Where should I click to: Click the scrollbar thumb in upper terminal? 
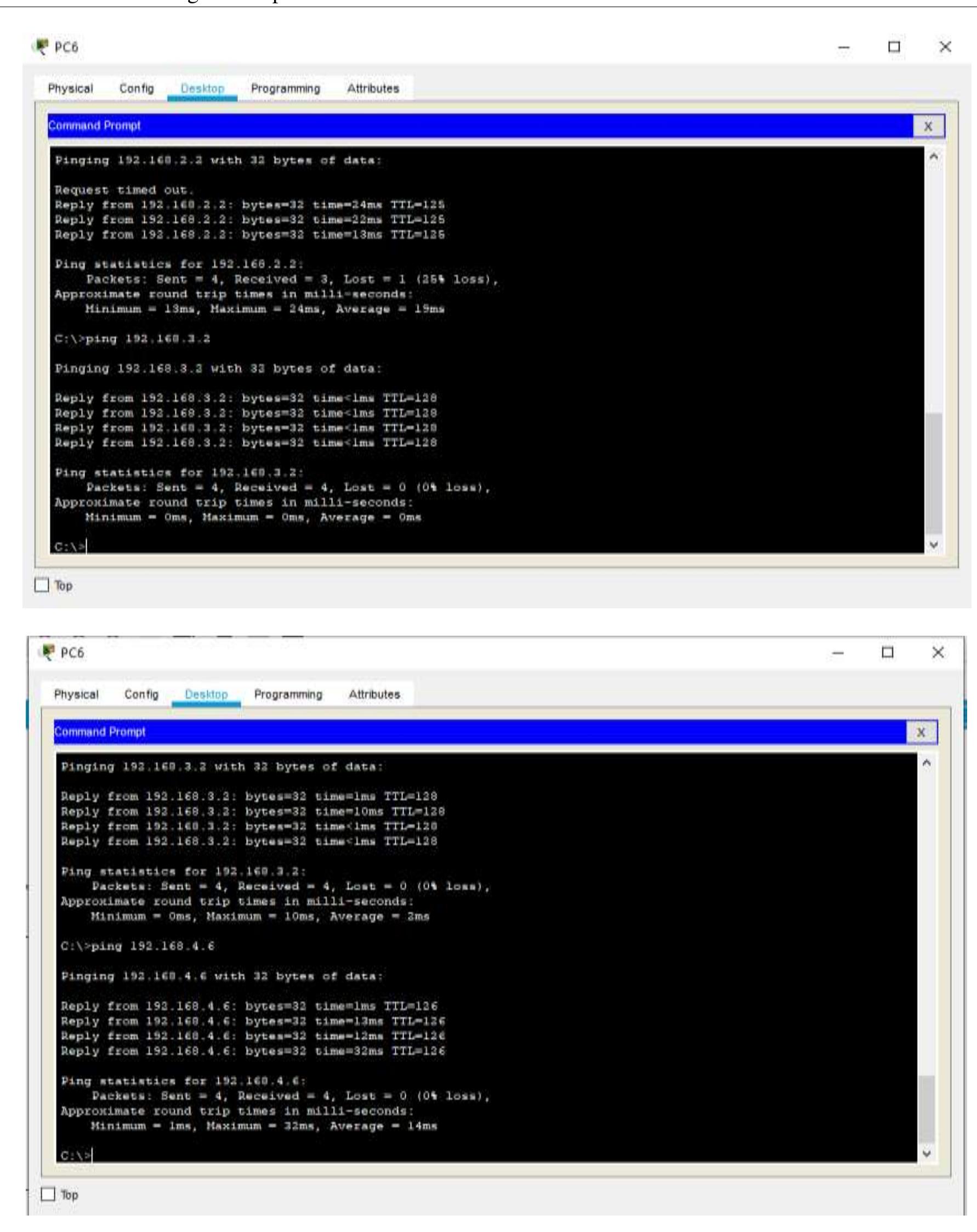(x=934, y=473)
